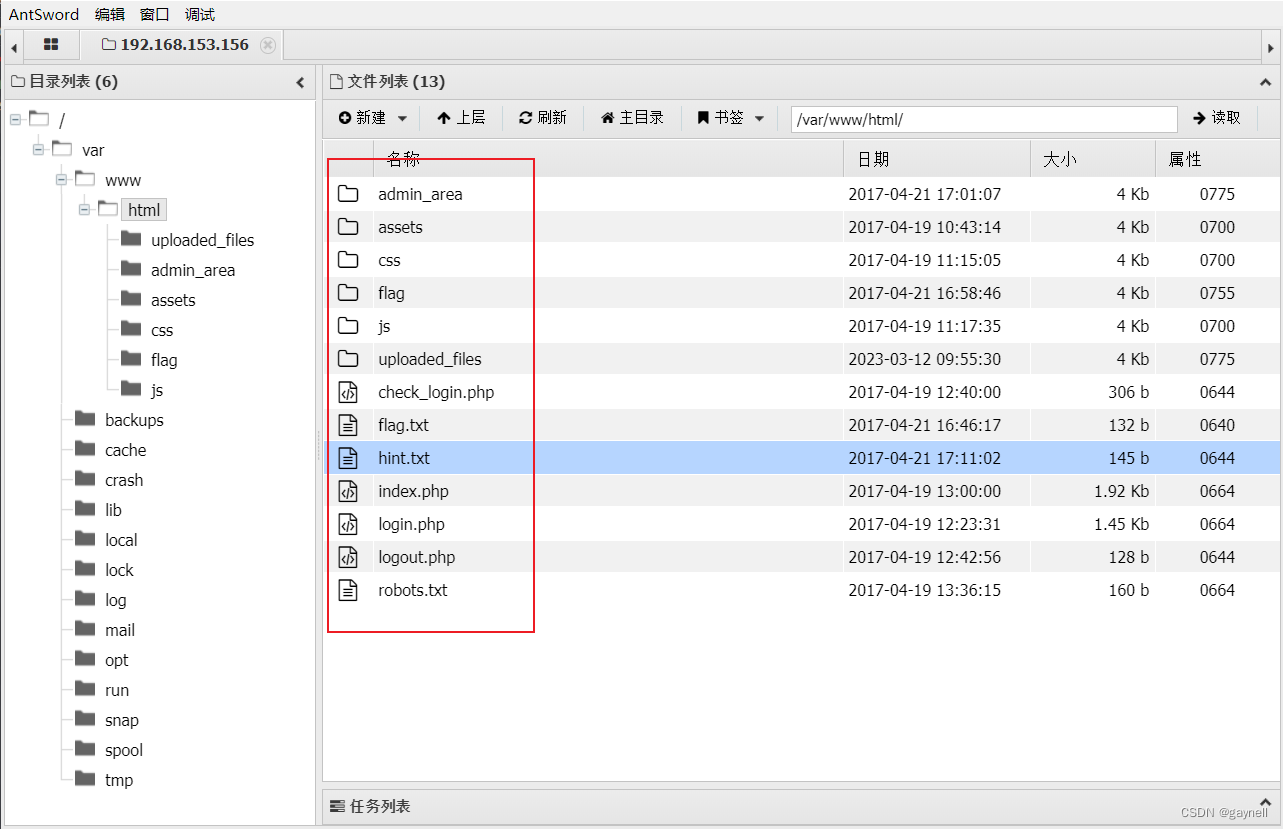This screenshot has width=1283, height=829.
Task: Click the path input field /var/www/html/
Action: [984, 119]
